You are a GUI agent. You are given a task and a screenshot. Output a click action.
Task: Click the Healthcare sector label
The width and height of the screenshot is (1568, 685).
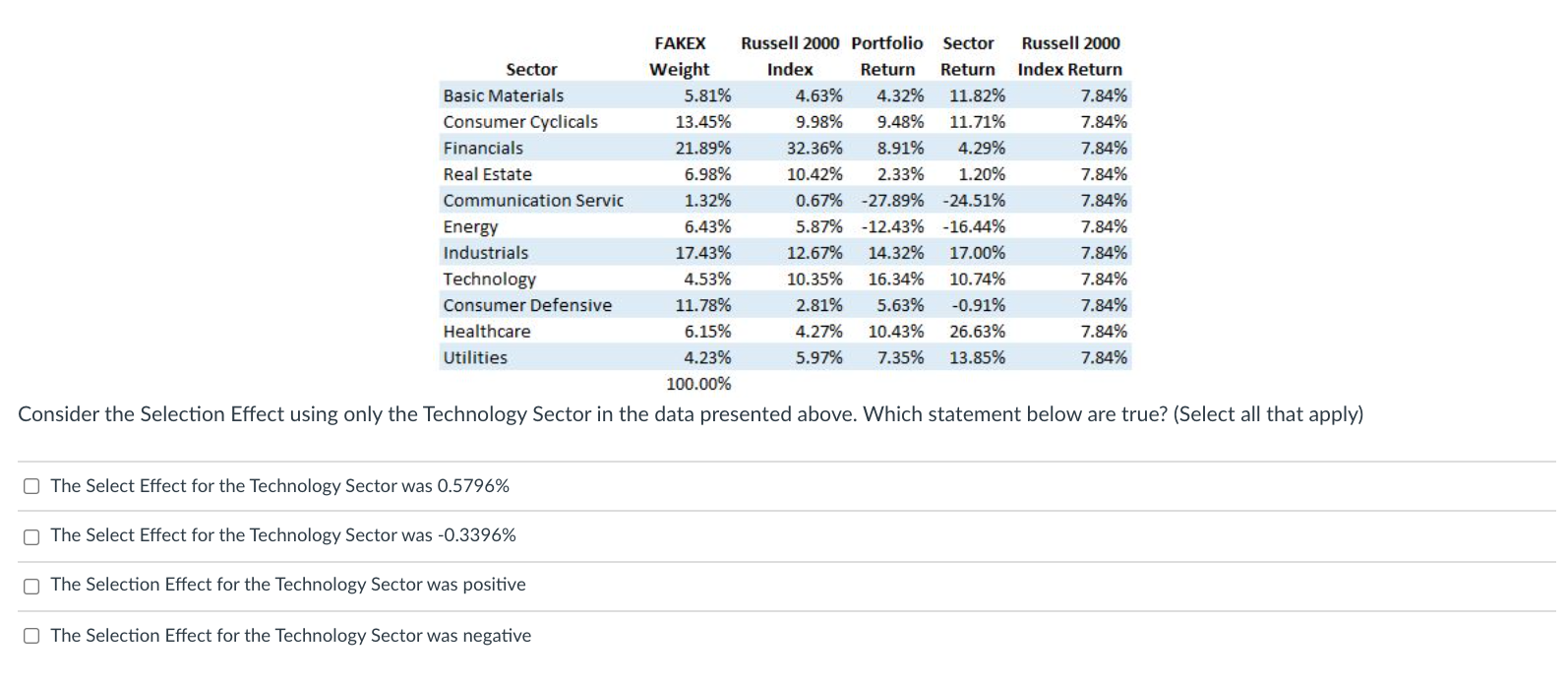(x=486, y=331)
